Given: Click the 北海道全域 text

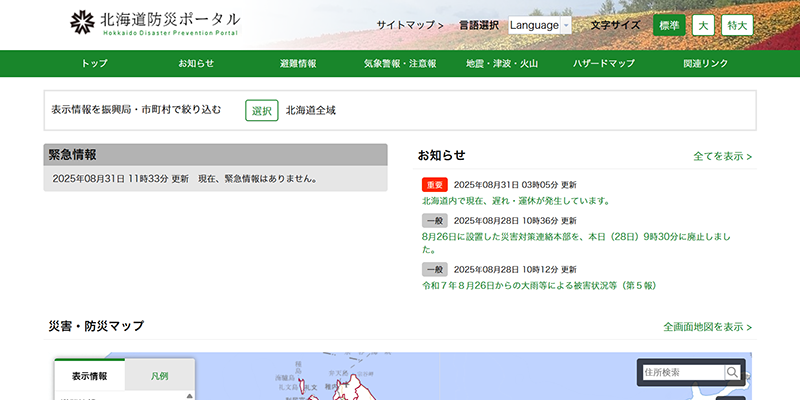Looking at the screenshot, I should (x=311, y=110).
